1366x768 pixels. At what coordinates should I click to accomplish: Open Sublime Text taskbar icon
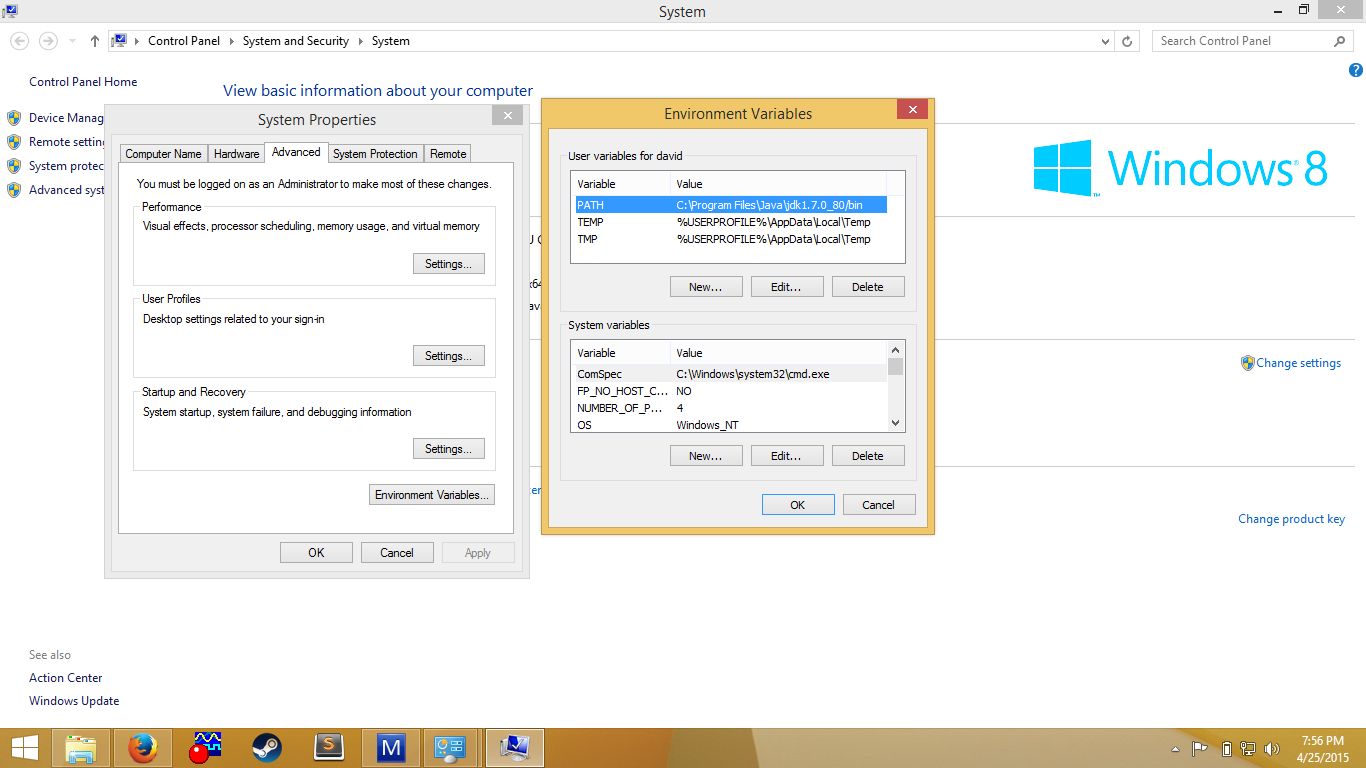pyautogui.click(x=329, y=748)
